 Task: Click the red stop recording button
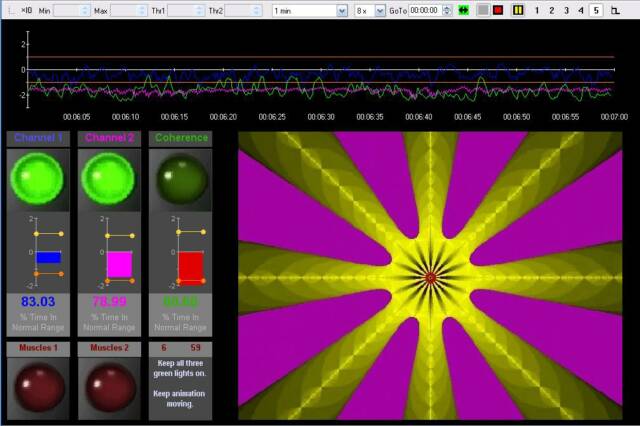click(x=498, y=11)
